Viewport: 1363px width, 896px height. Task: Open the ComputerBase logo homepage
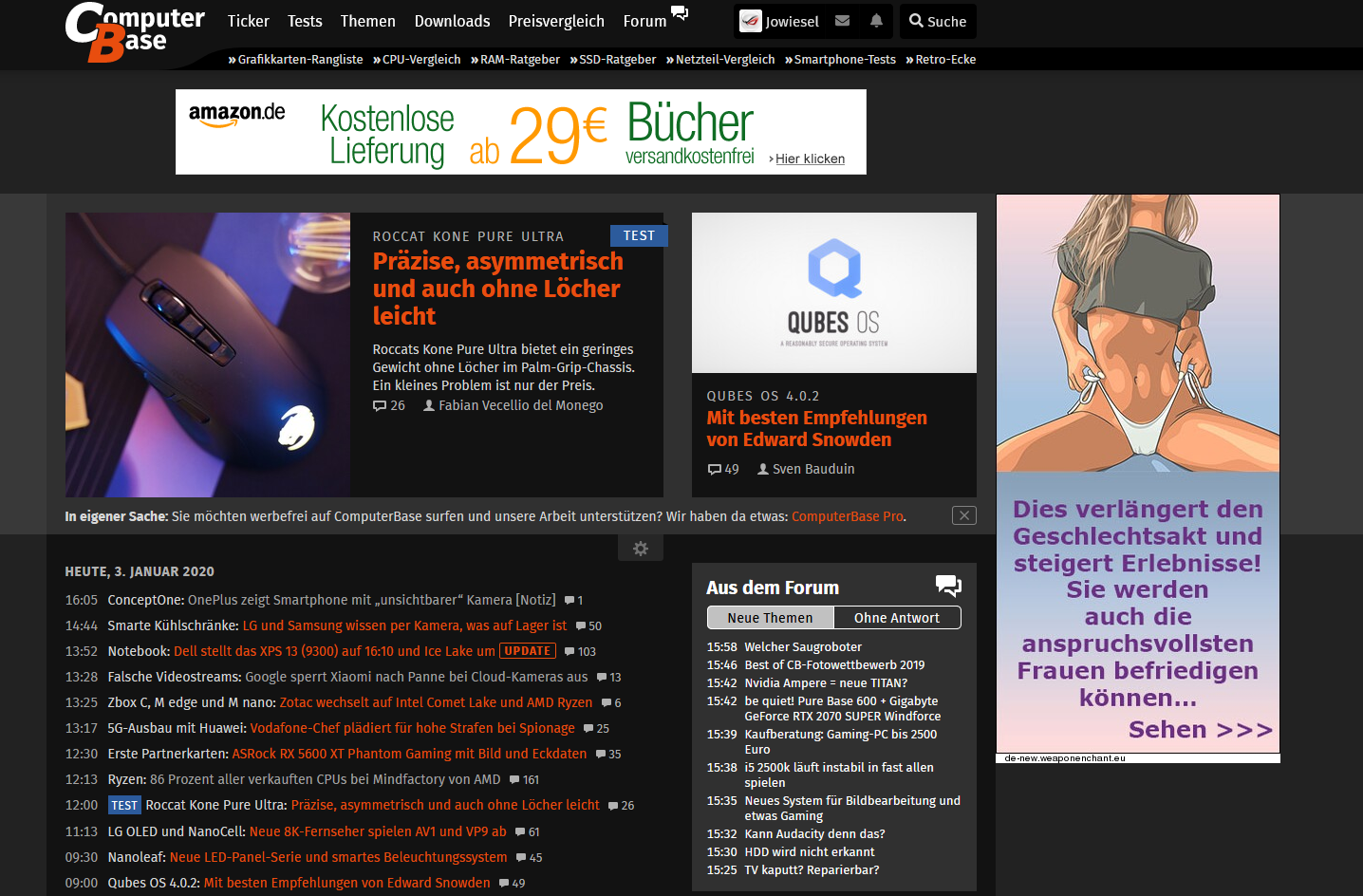tap(134, 32)
